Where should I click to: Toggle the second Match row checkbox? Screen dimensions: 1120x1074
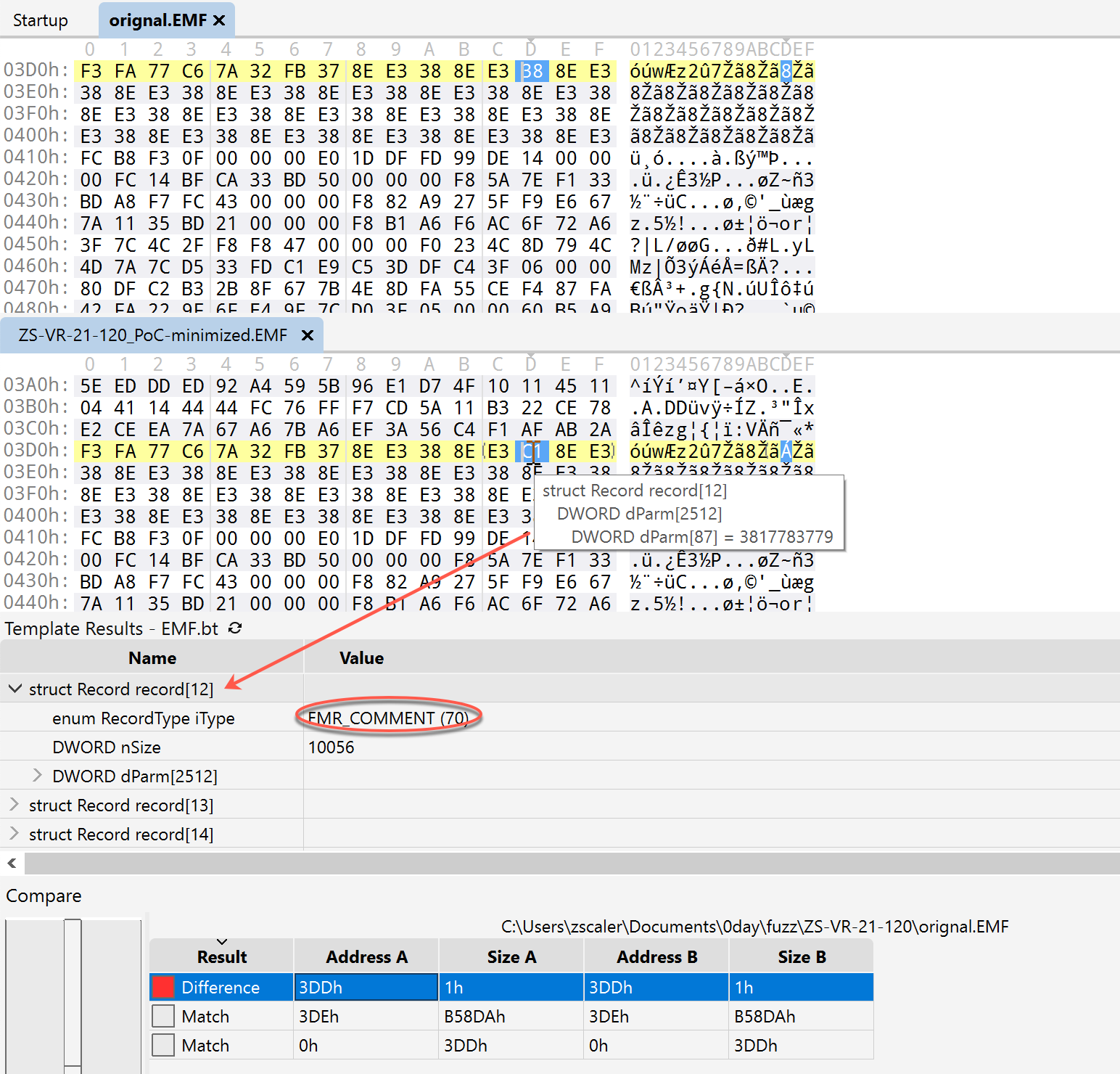coord(163,1045)
